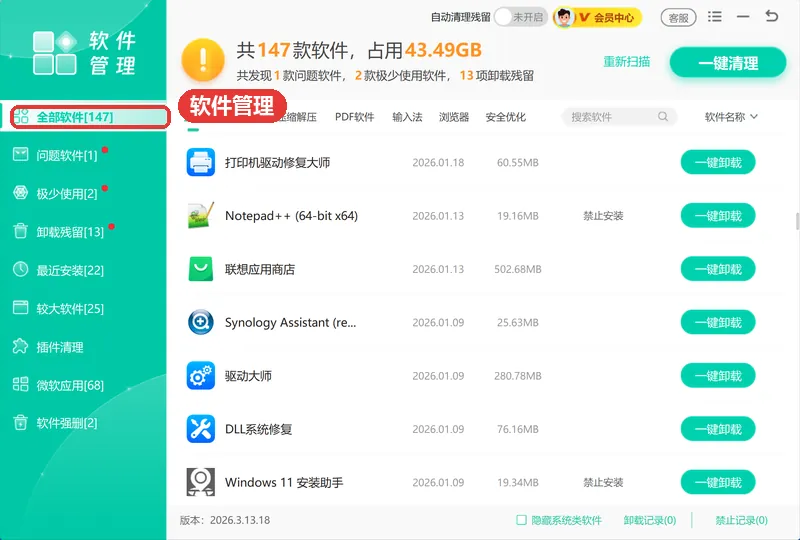800x540 pixels.
Task: Click the 问题软件 sidebar icon
Action: coord(20,154)
